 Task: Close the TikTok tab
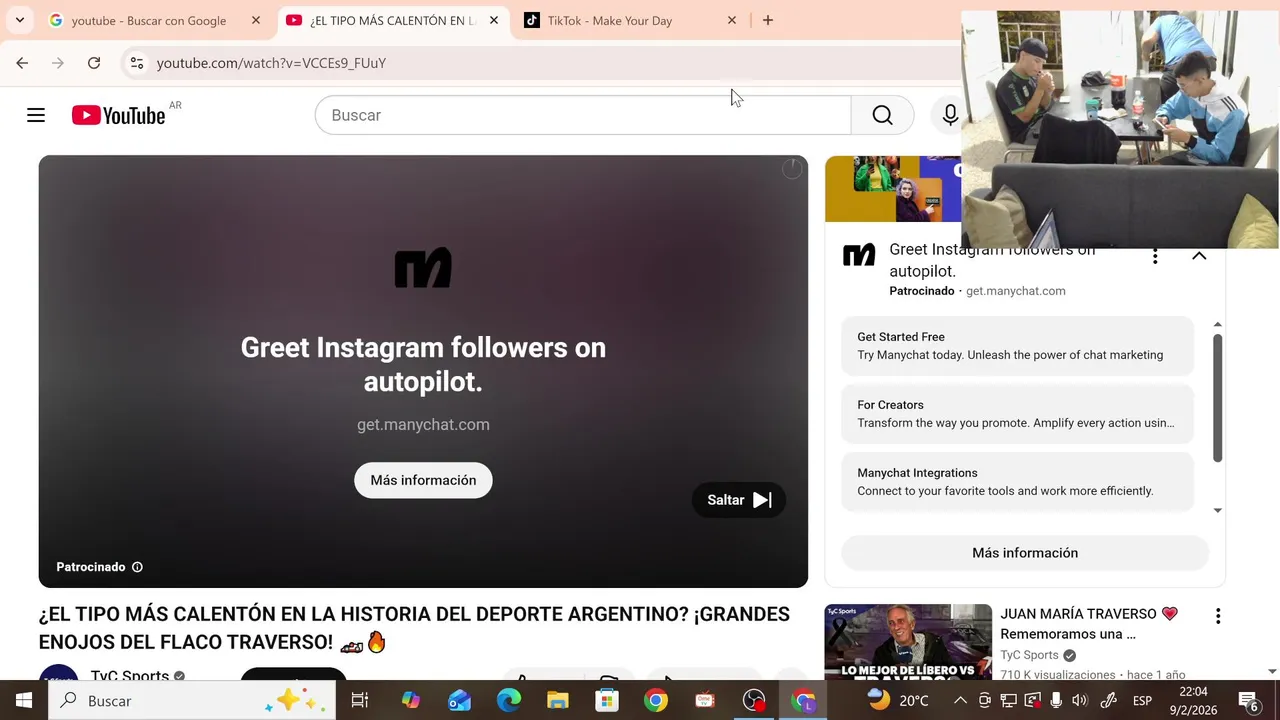(732, 20)
